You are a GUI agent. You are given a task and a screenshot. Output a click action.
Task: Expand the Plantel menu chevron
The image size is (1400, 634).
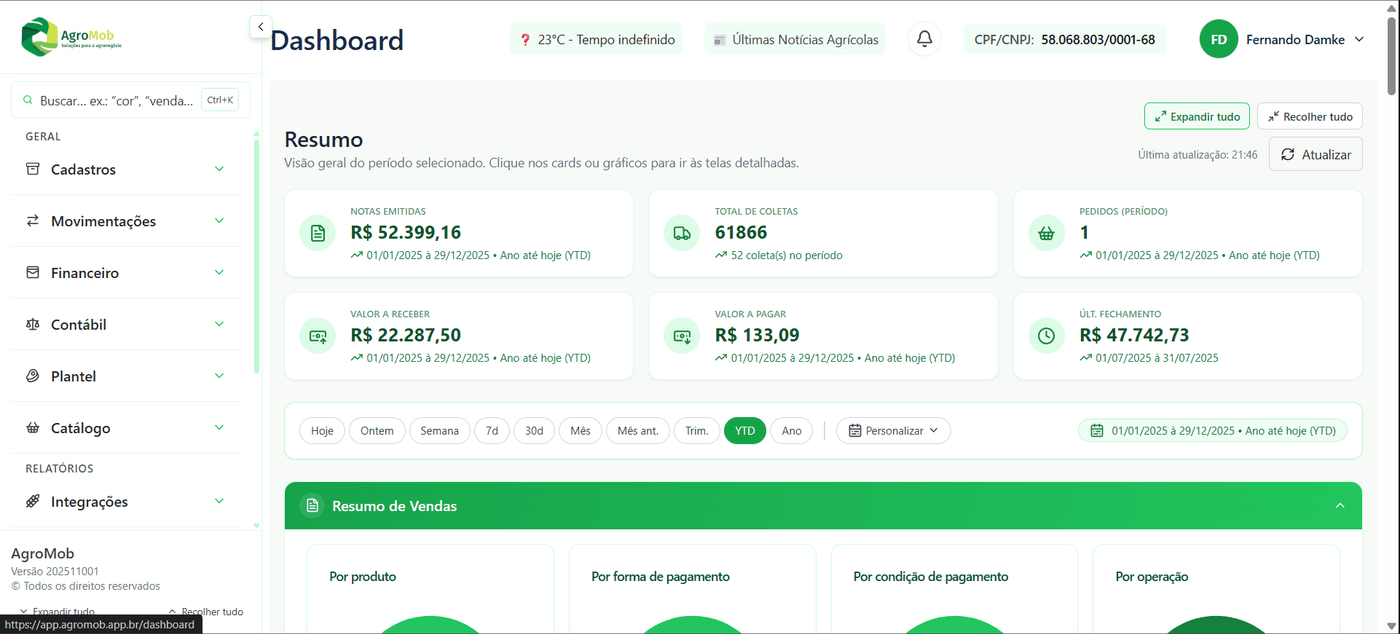(x=220, y=376)
